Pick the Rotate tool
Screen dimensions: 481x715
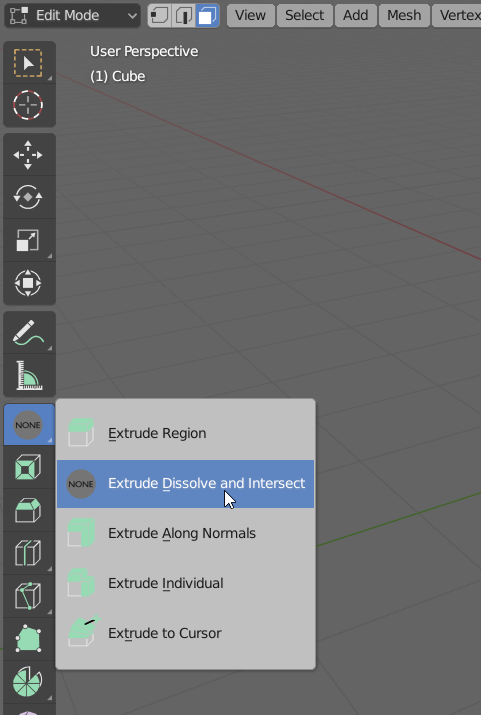[x=29, y=197]
